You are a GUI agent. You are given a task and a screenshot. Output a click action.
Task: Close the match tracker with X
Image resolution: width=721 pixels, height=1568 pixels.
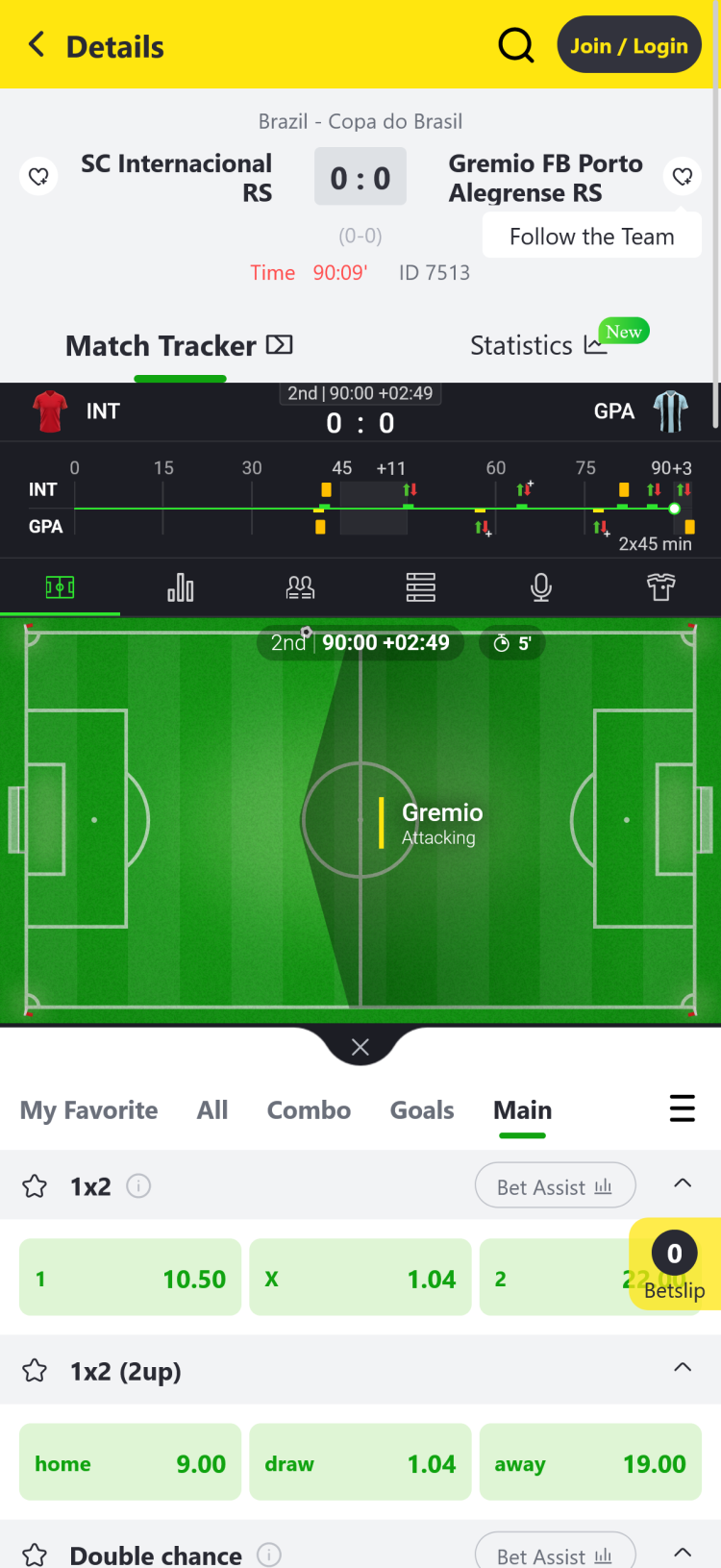tap(360, 1047)
